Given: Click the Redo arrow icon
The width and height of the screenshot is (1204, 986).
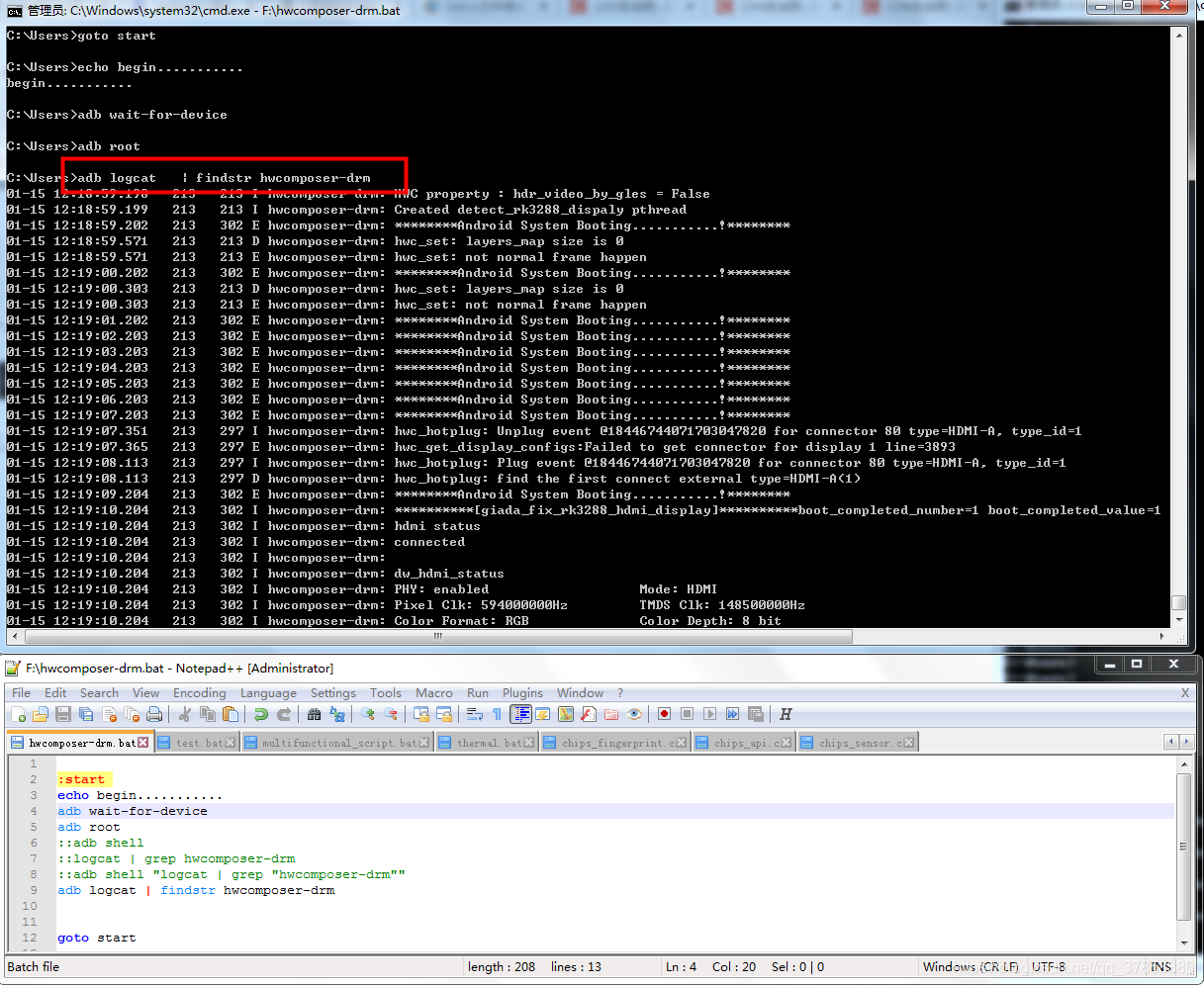Looking at the screenshot, I should pos(283,714).
